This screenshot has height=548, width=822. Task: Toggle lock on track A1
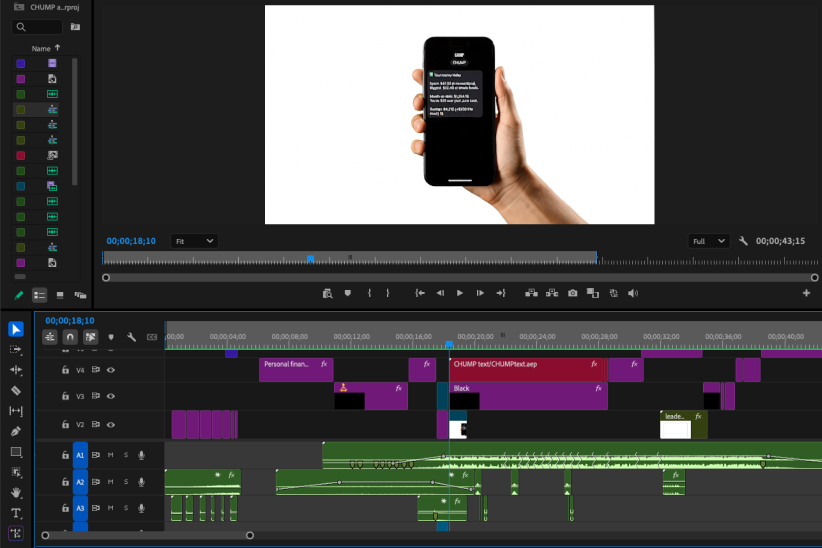pos(65,455)
